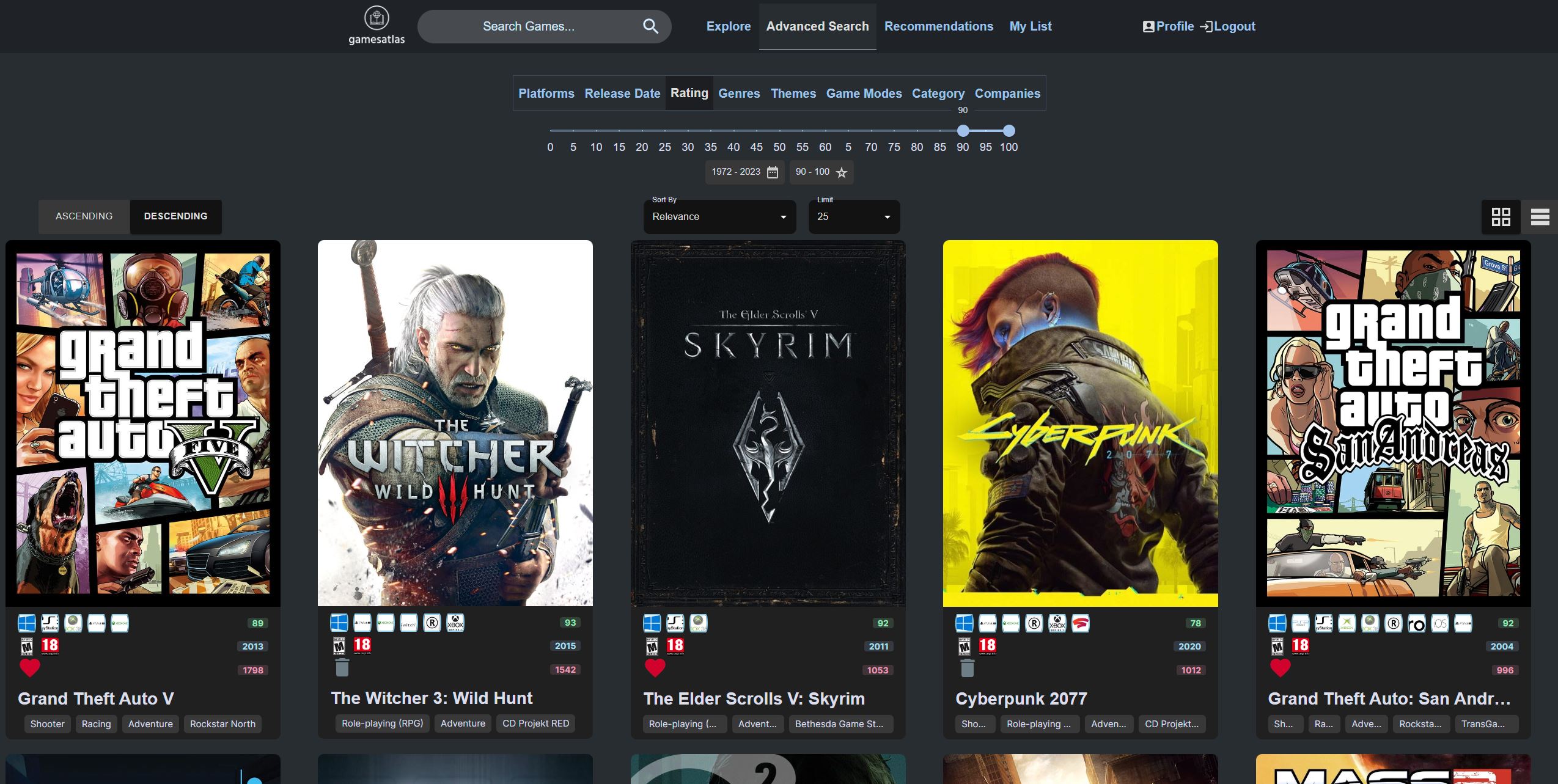Switch to grid view layout
1558x784 pixels.
point(1501,217)
